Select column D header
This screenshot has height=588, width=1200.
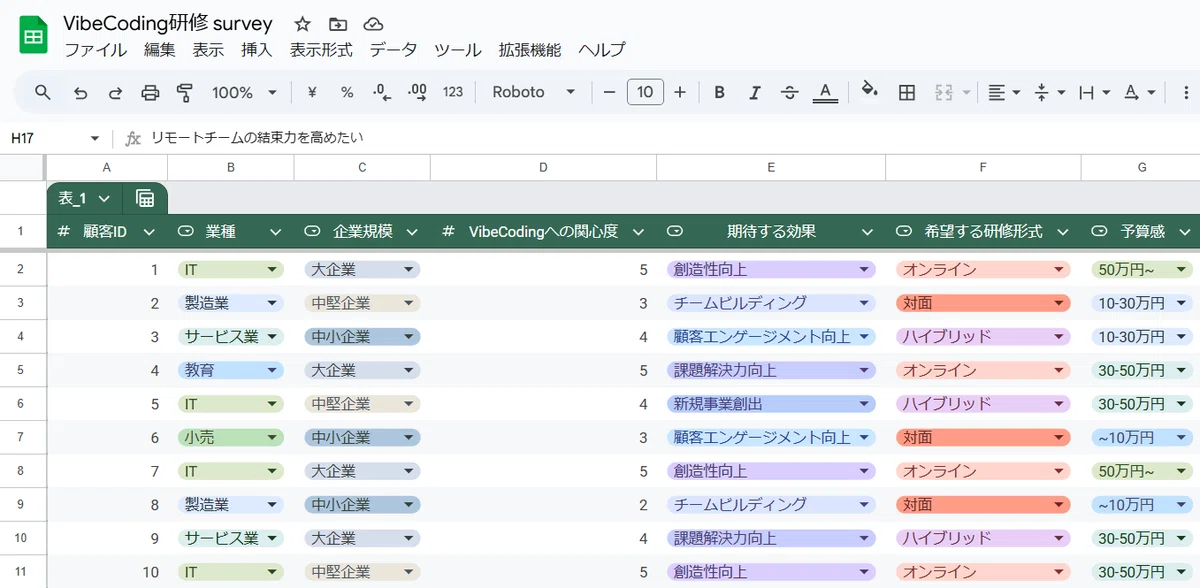point(543,168)
